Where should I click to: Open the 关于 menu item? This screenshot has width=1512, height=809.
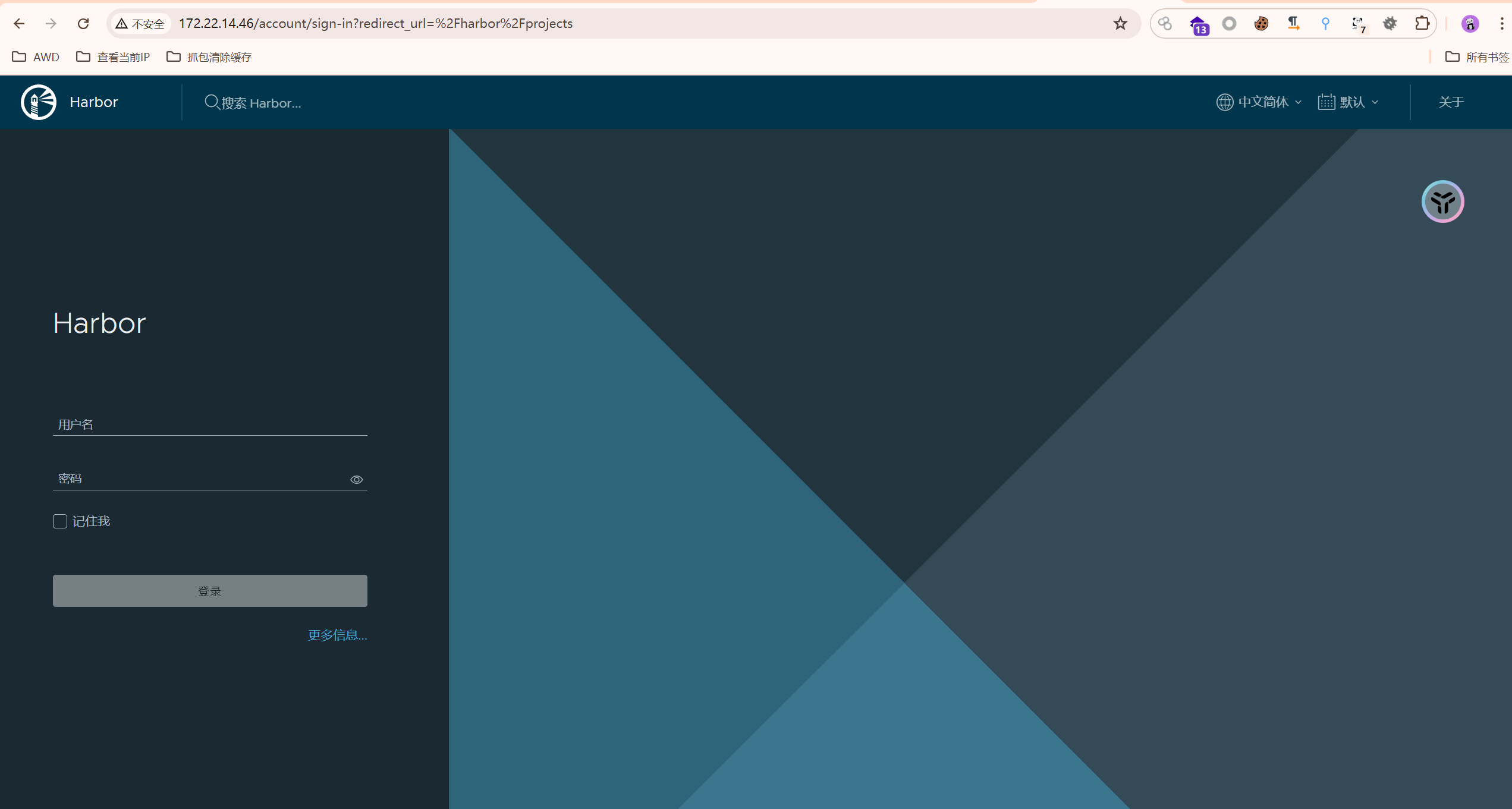tap(1451, 102)
